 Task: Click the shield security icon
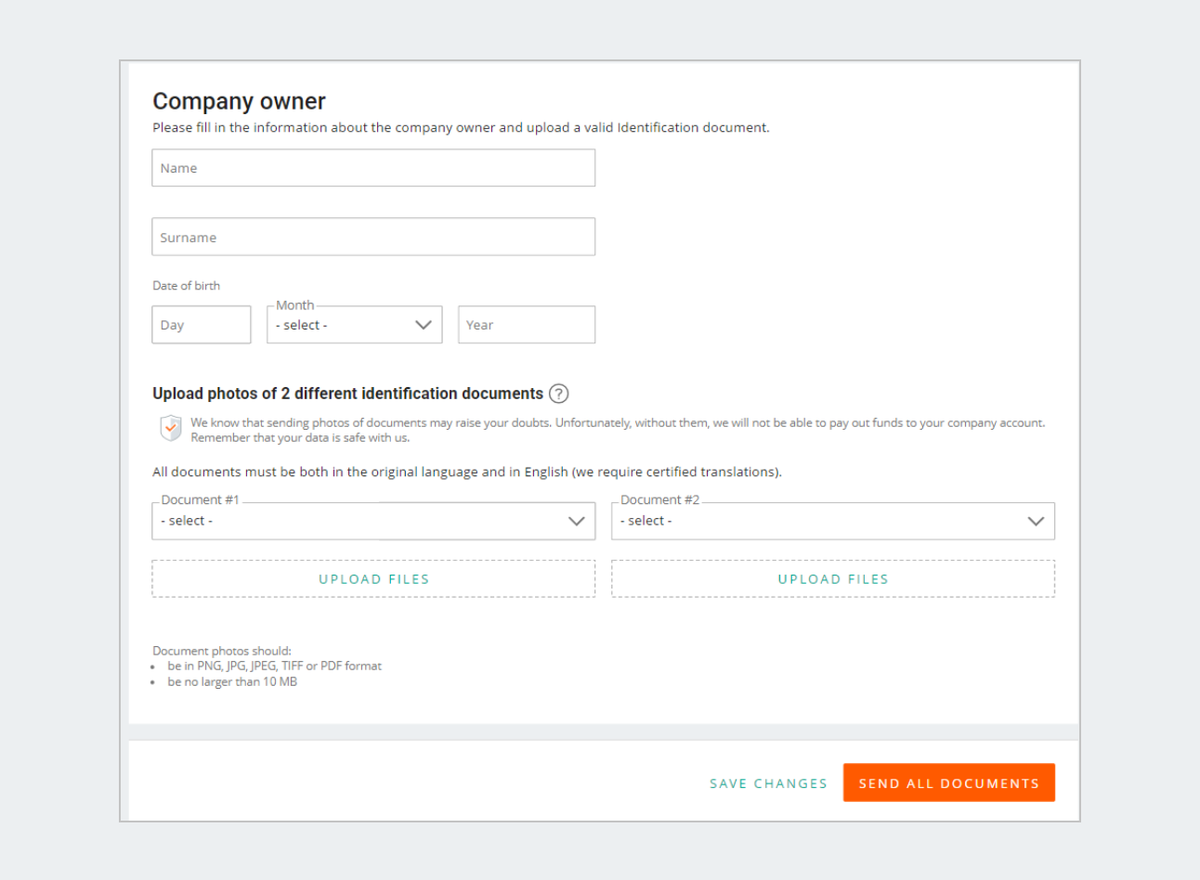tap(170, 428)
